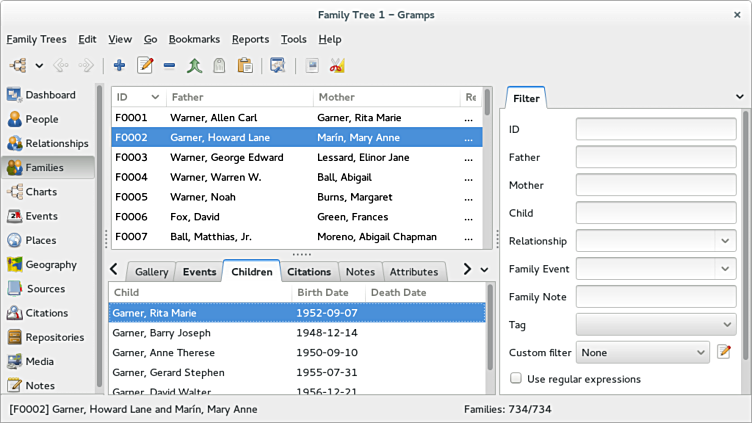752x423 pixels.
Task: Click the scissors icon in toolbar
Action: pyautogui.click(x=337, y=66)
